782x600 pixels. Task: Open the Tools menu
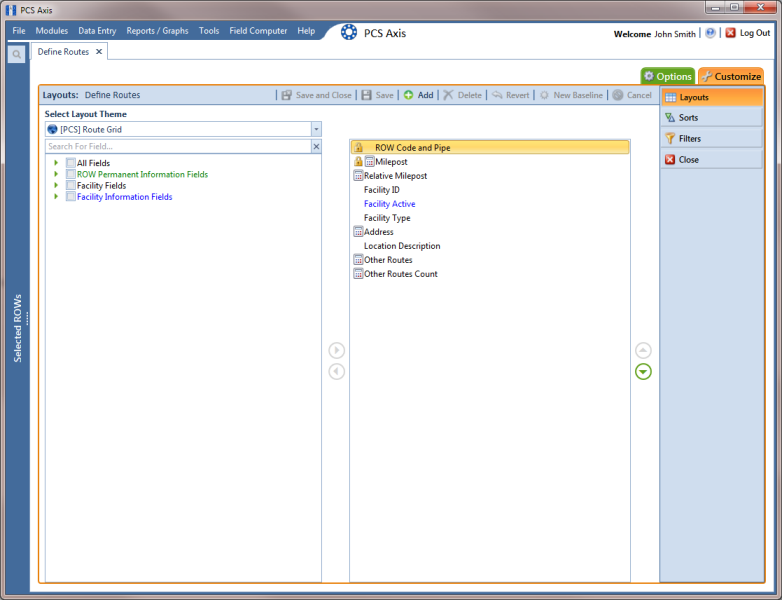point(209,30)
